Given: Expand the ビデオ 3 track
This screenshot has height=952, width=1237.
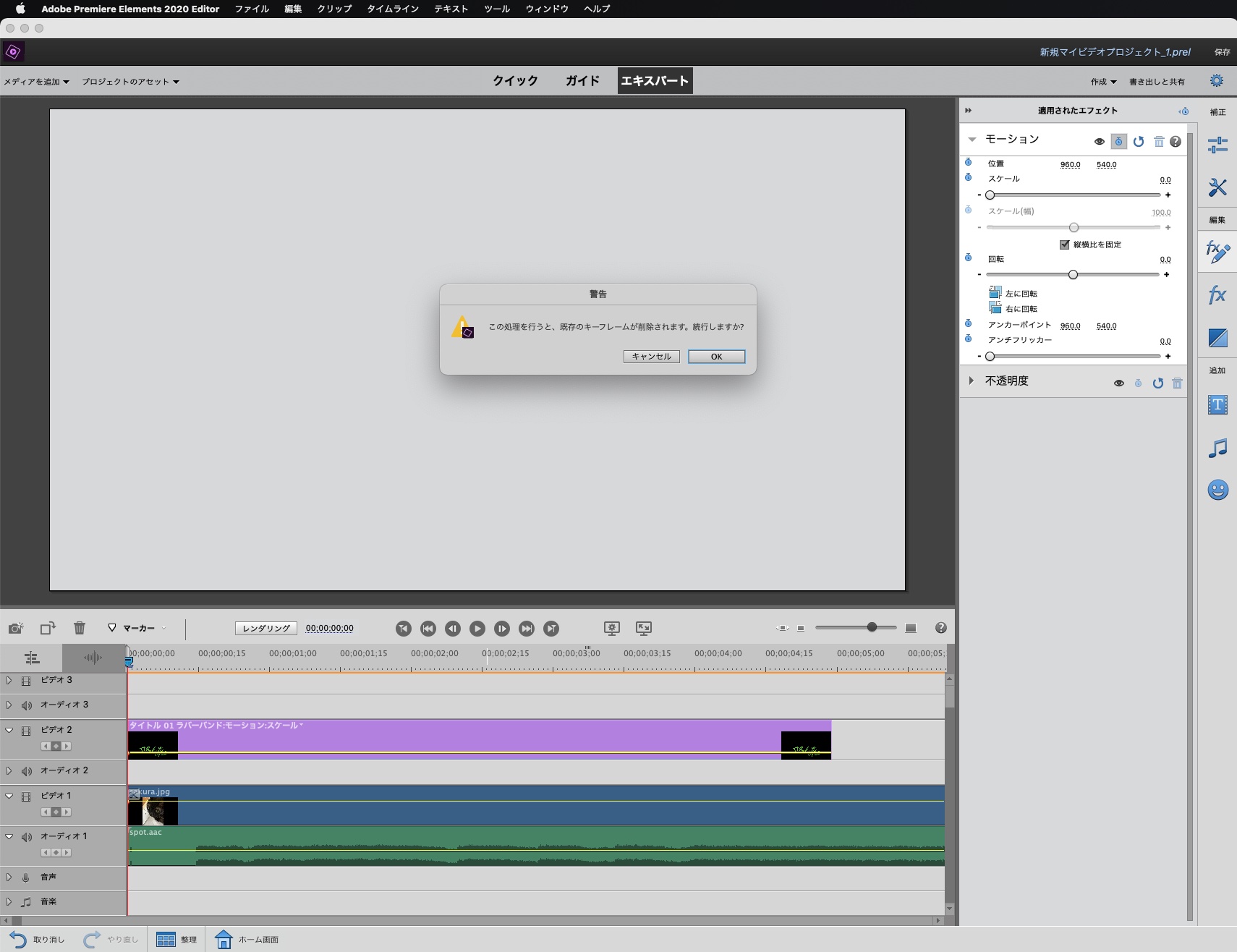Looking at the screenshot, I should pos(9,680).
